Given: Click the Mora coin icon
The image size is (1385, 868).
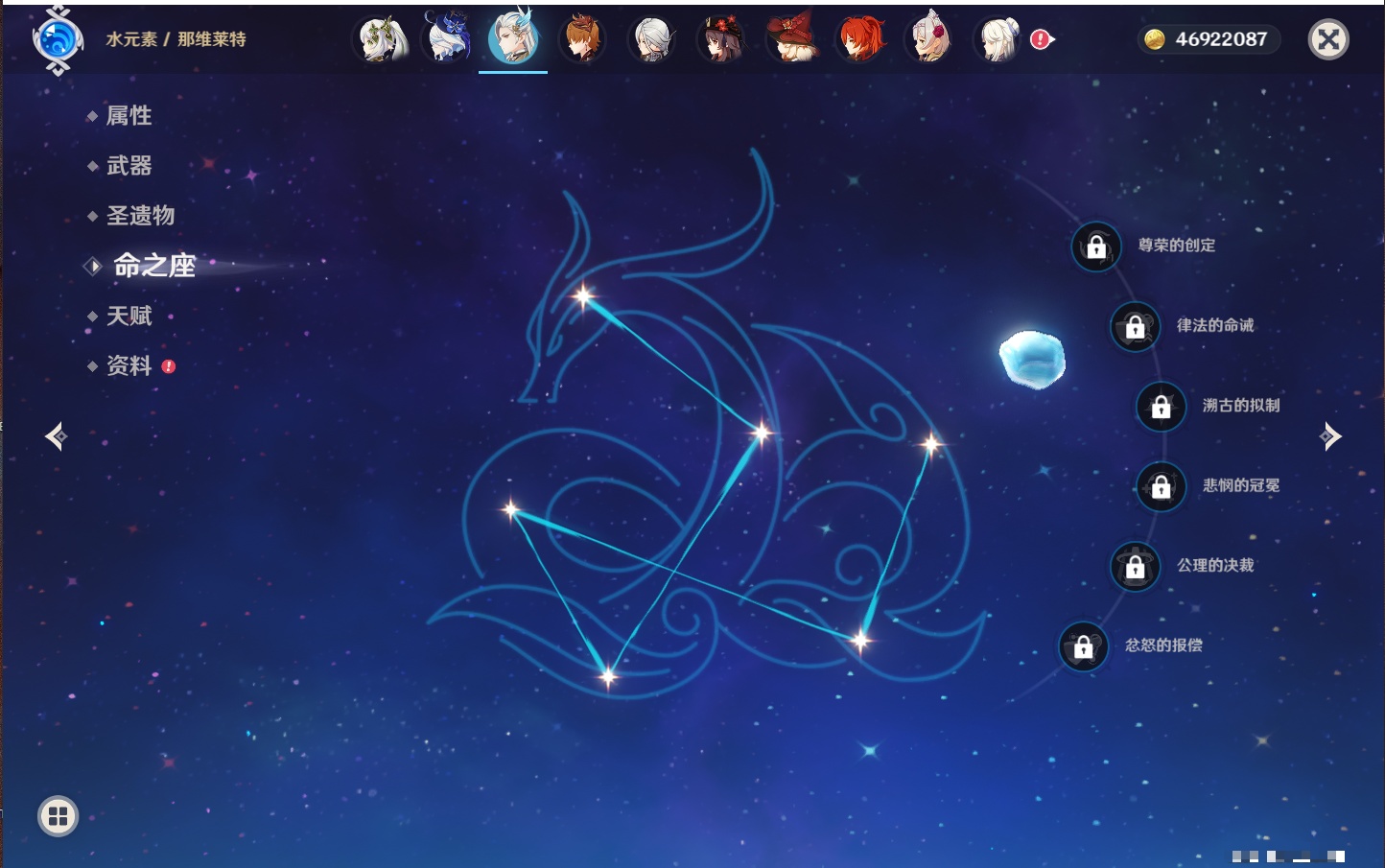Looking at the screenshot, I should [x=1155, y=39].
